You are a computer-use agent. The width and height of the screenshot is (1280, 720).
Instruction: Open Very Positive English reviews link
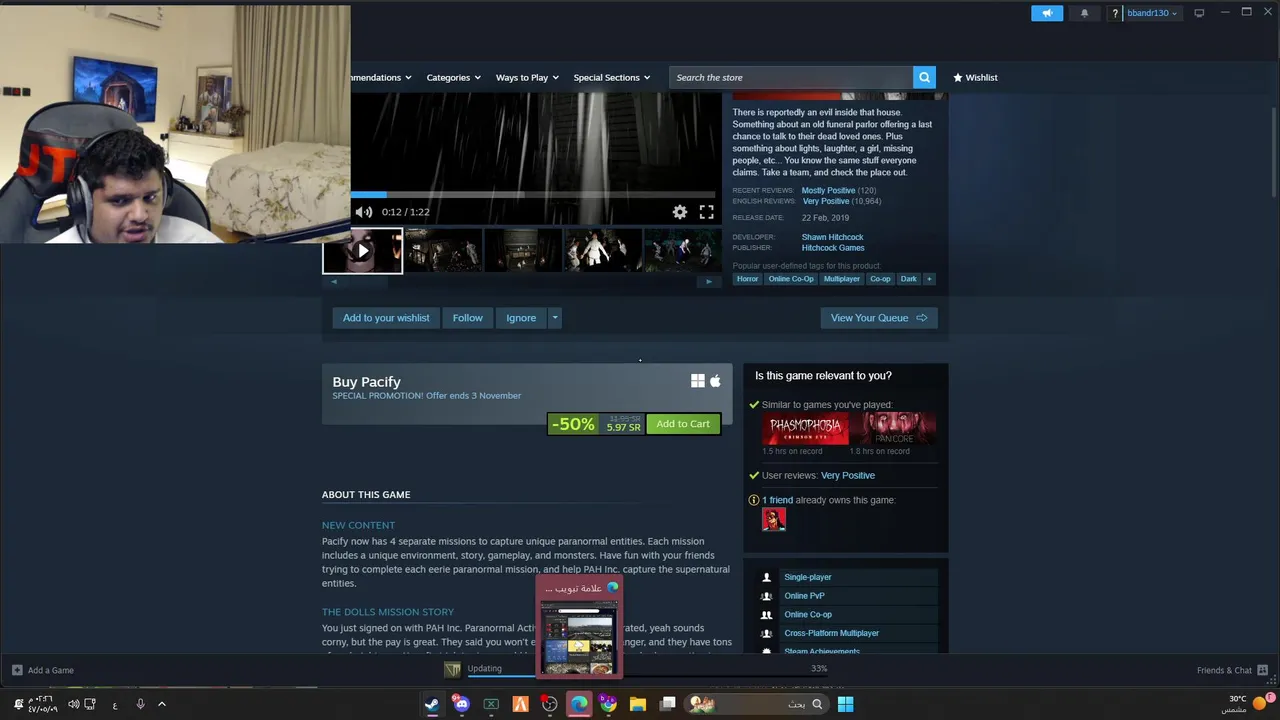click(x=826, y=201)
